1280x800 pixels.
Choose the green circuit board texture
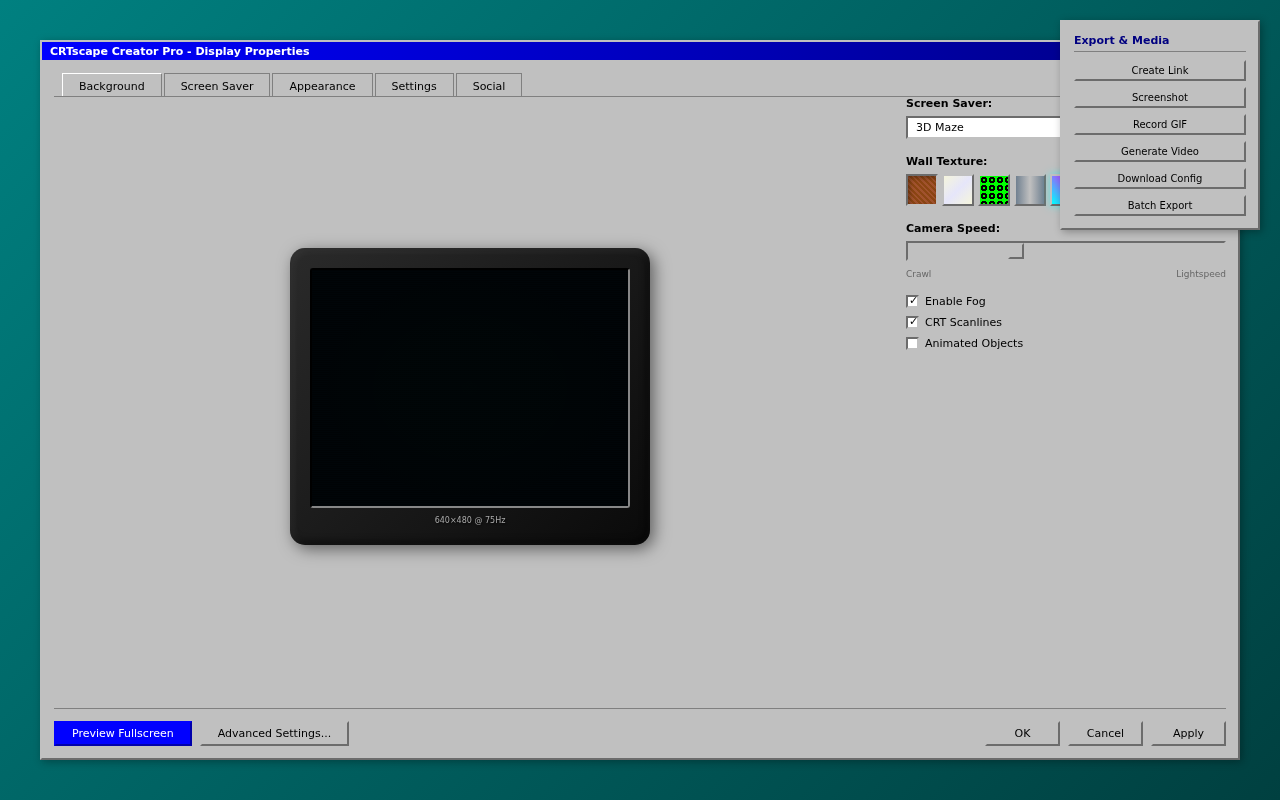pos(993,189)
